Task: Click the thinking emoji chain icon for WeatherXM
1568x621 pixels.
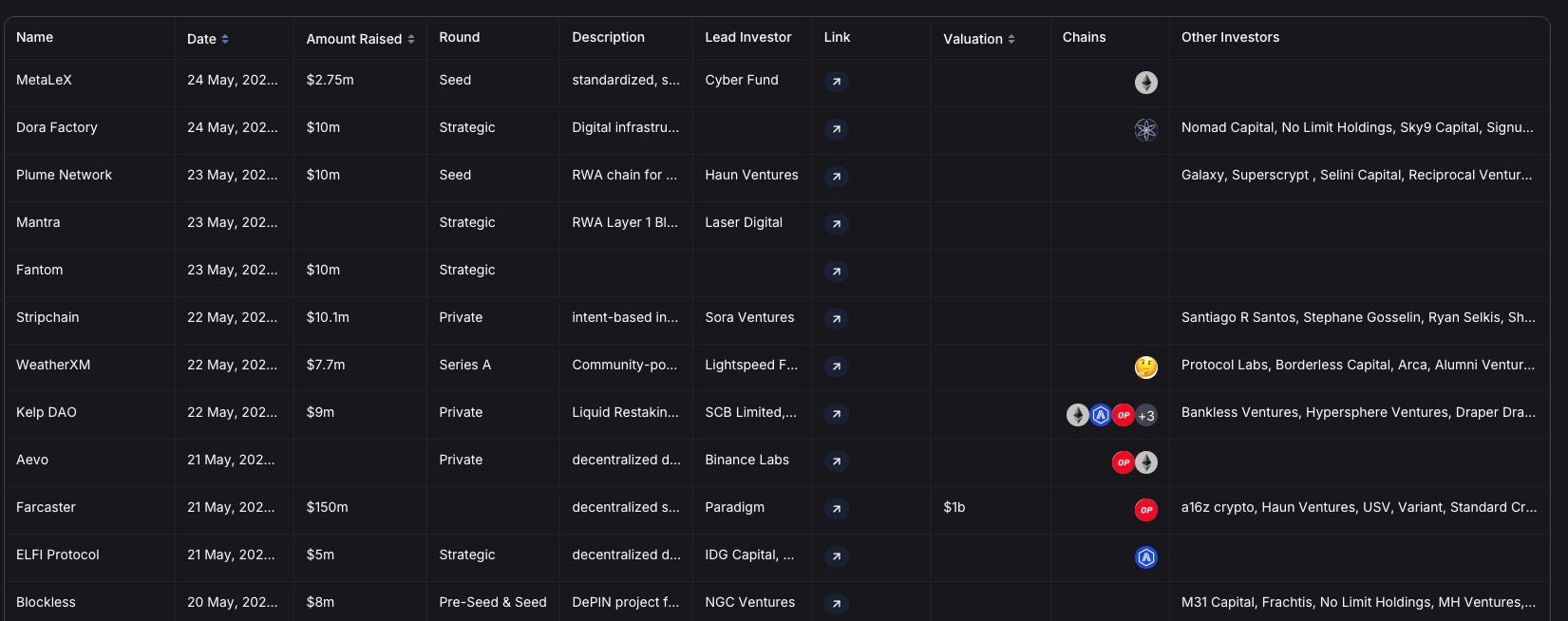Action: point(1146,367)
